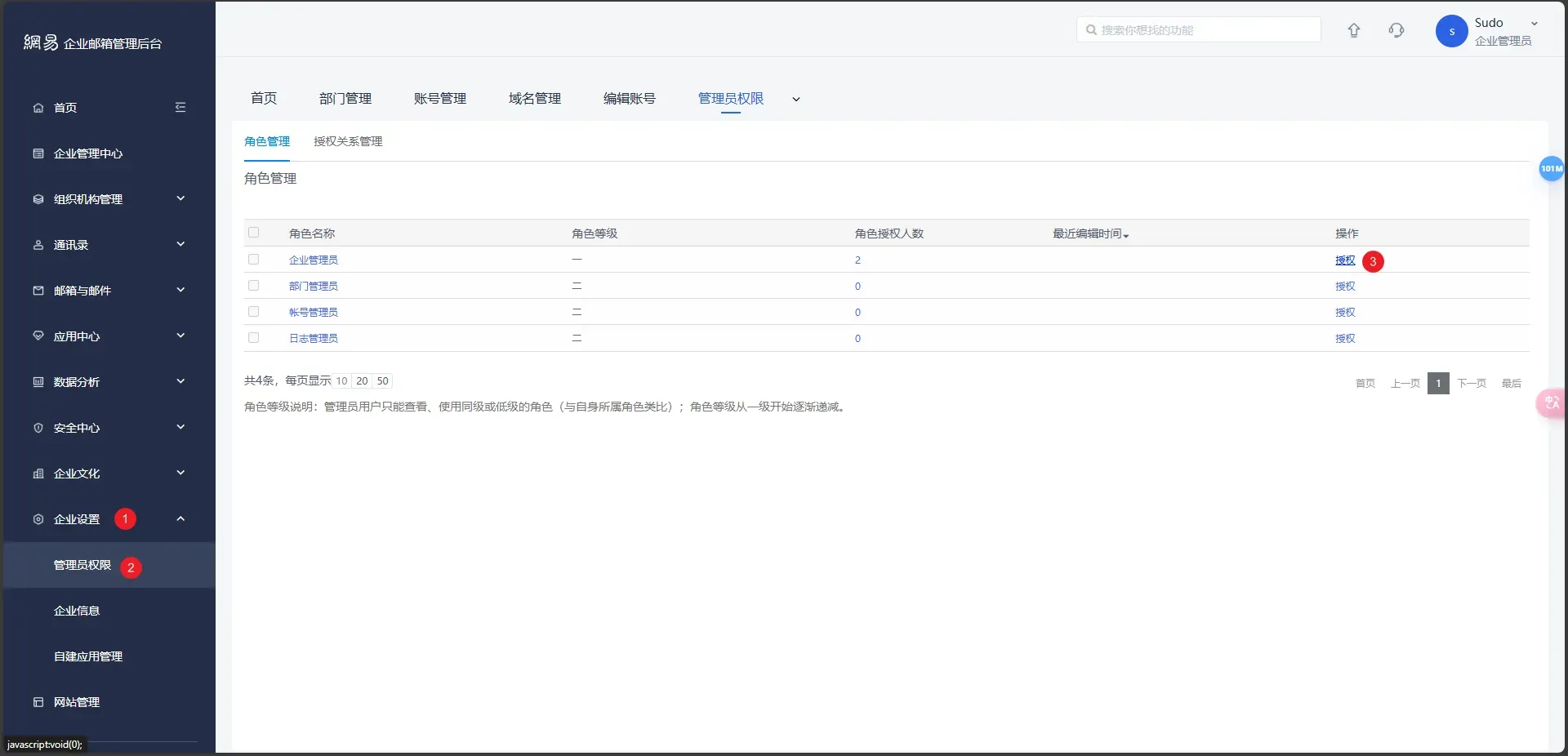Switch to the 授权关系管理 tab
Viewport: 1568px width, 756px height.
point(347,141)
